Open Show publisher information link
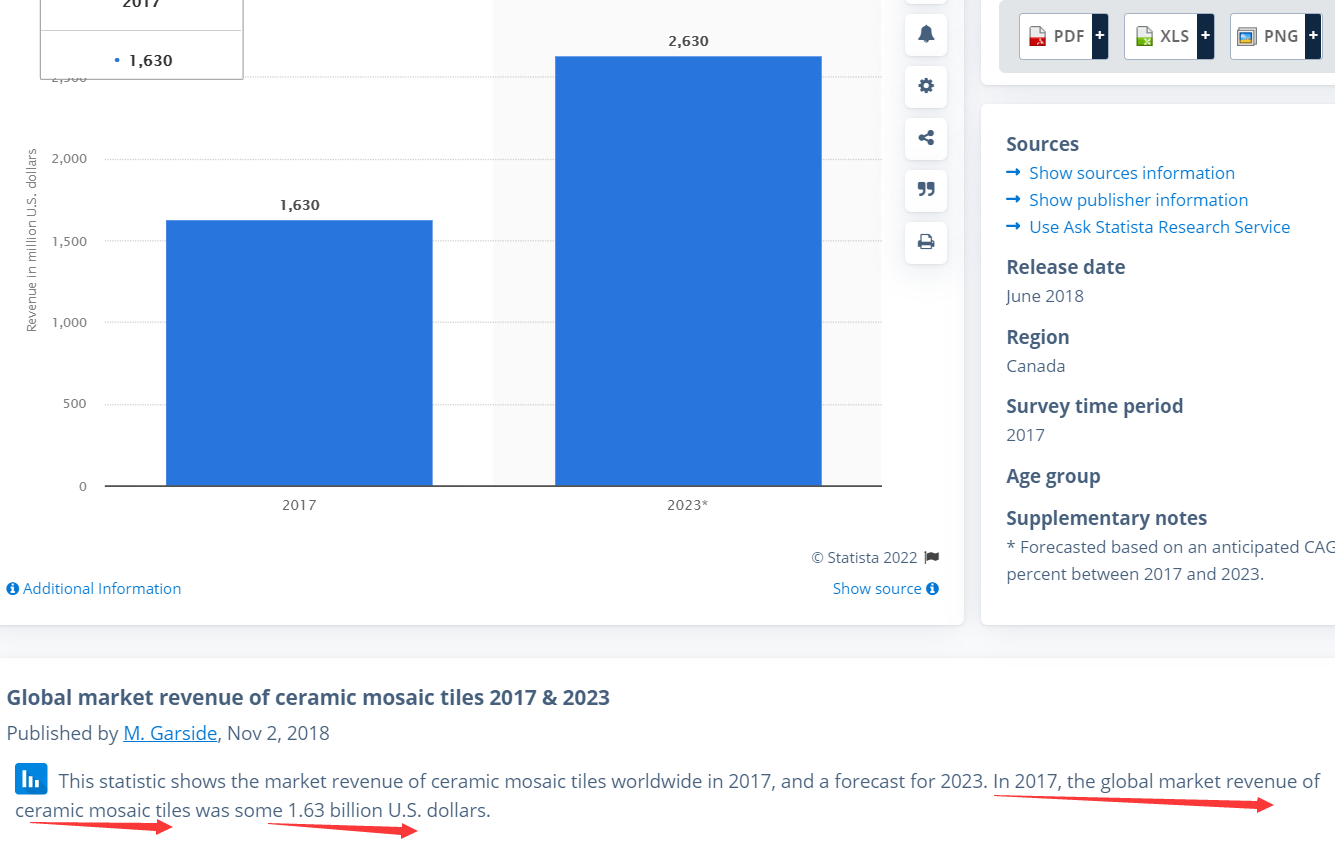The image size is (1335, 849). coord(1138,200)
